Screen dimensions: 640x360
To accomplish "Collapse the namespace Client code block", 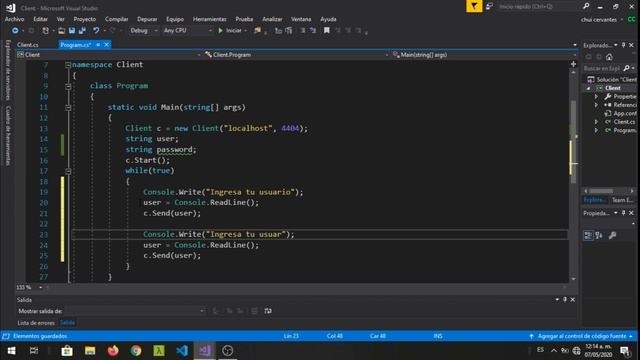I will [68, 65].
